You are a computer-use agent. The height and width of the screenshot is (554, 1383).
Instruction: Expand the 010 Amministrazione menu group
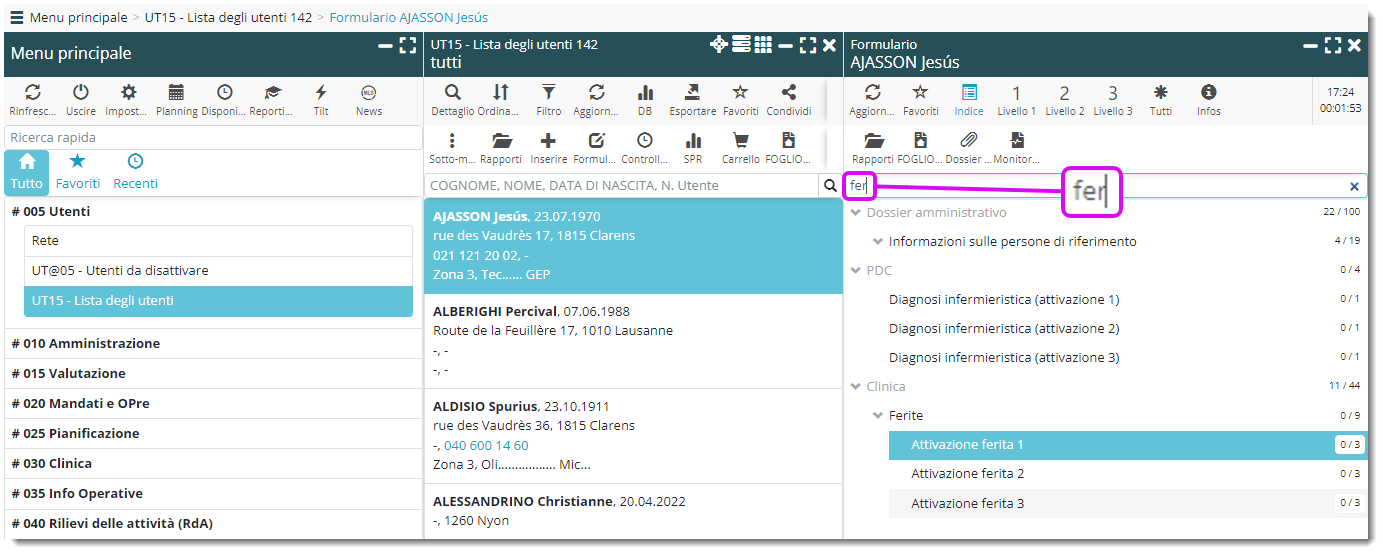pos(86,343)
